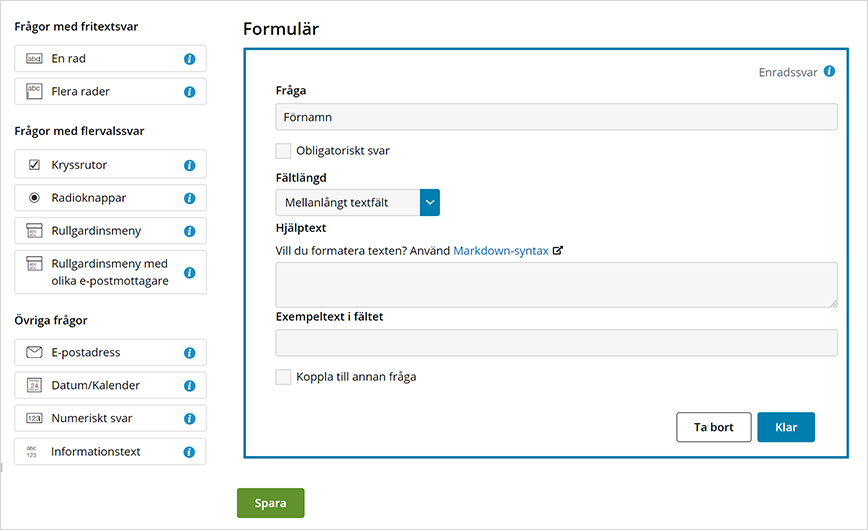Click the Fråga input containing Förnamn

point(556,117)
